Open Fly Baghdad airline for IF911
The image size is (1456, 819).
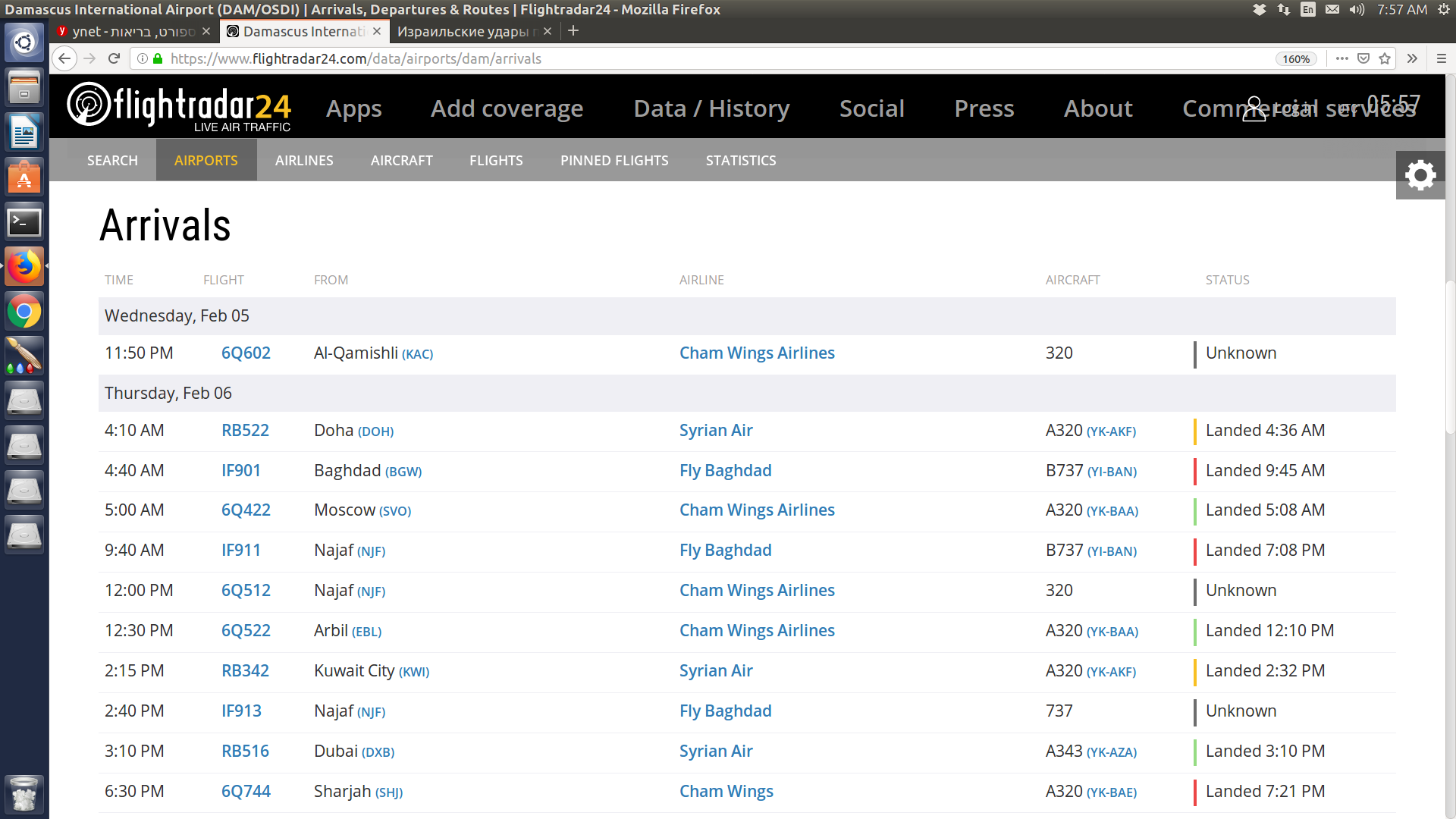coord(726,550)
